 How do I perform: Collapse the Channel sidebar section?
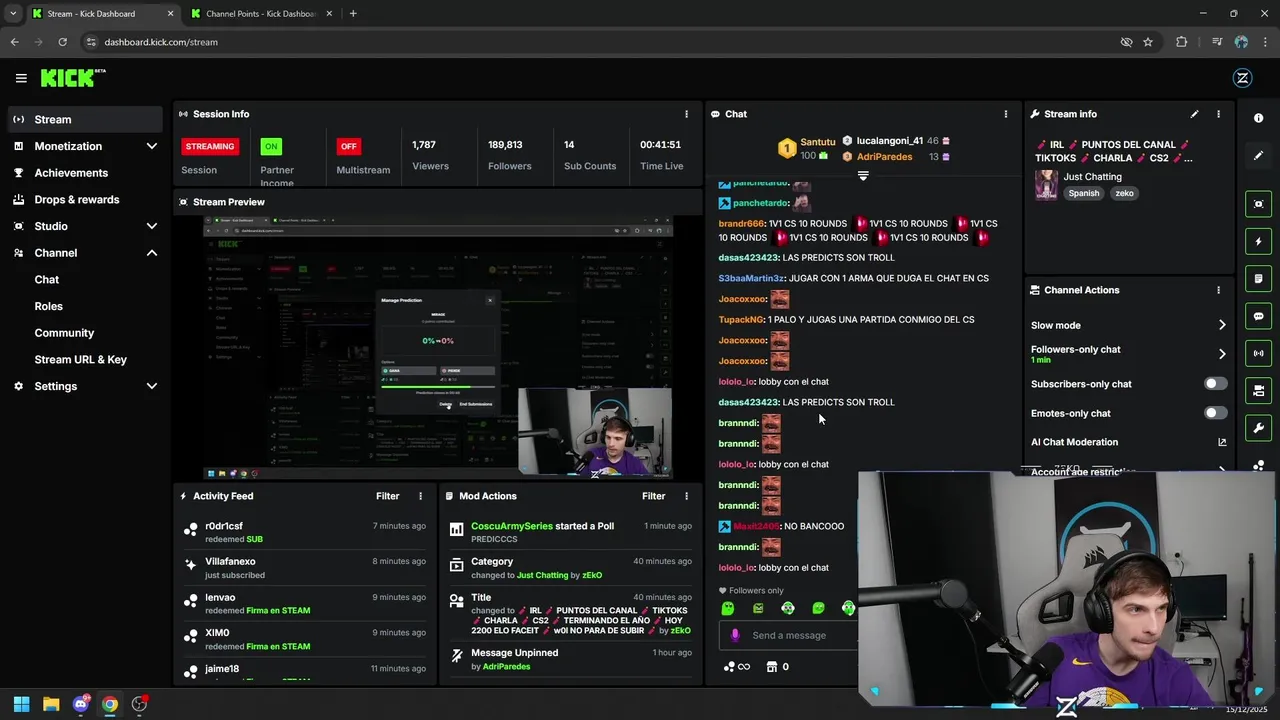pos(152,253)
